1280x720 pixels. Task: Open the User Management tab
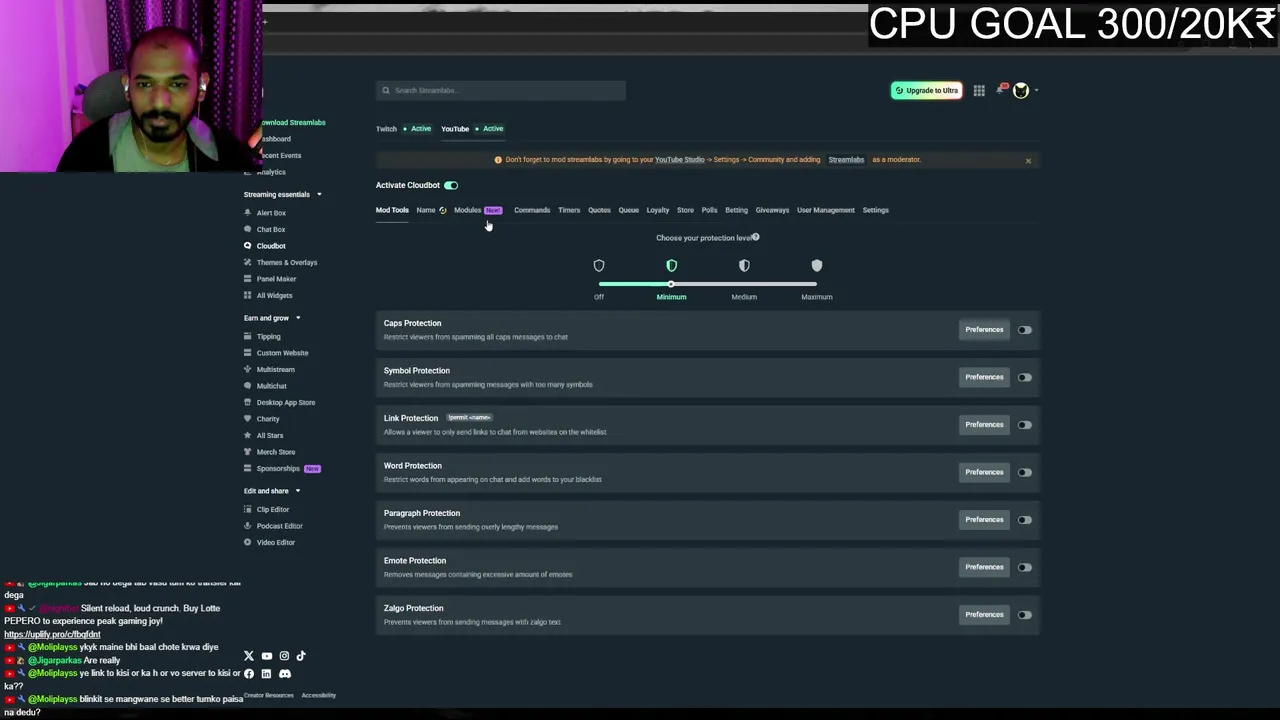coord(826,210)
